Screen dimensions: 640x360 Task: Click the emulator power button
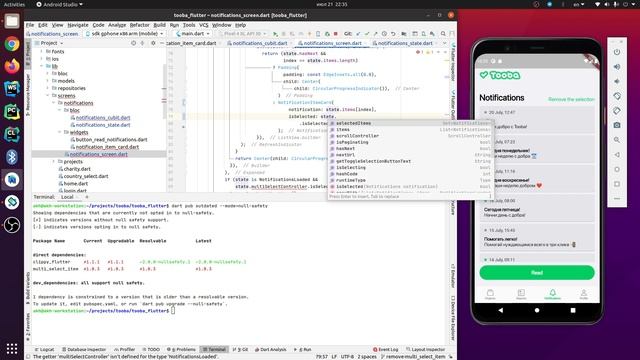click(617, 52)
